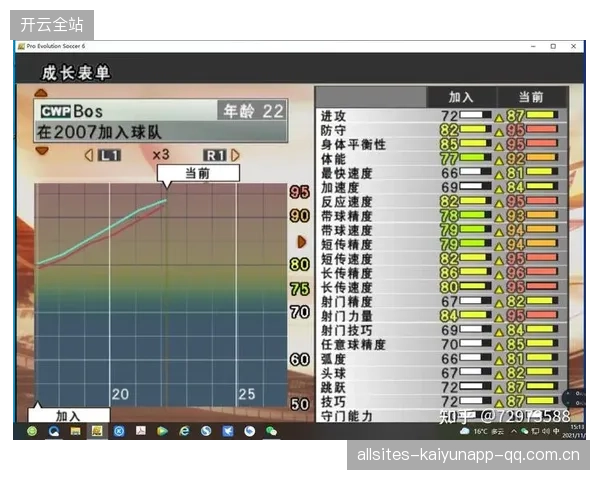Select the 技巧 stat row

pos(441,402)
